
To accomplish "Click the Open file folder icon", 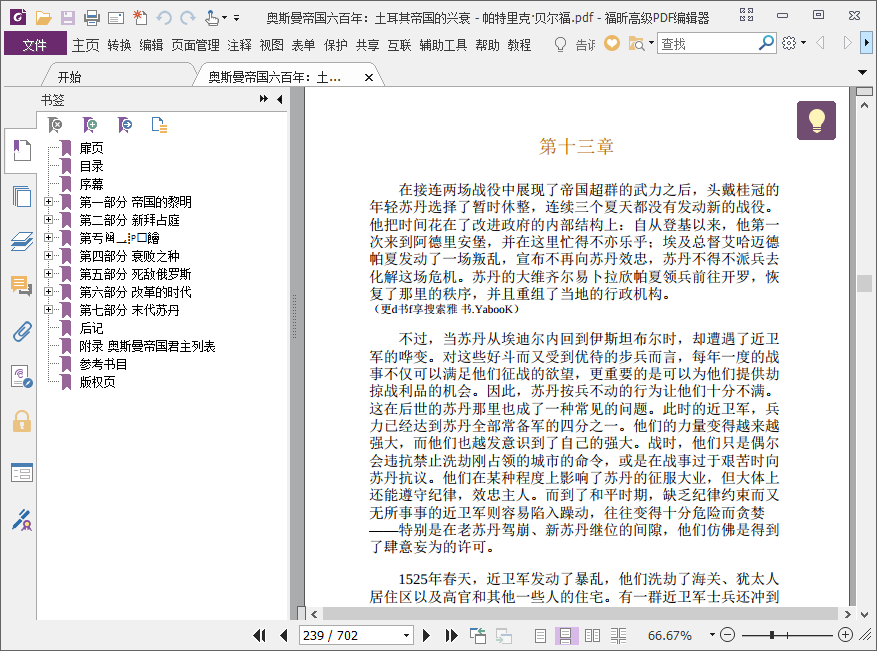I will click(x=43, y=18).
